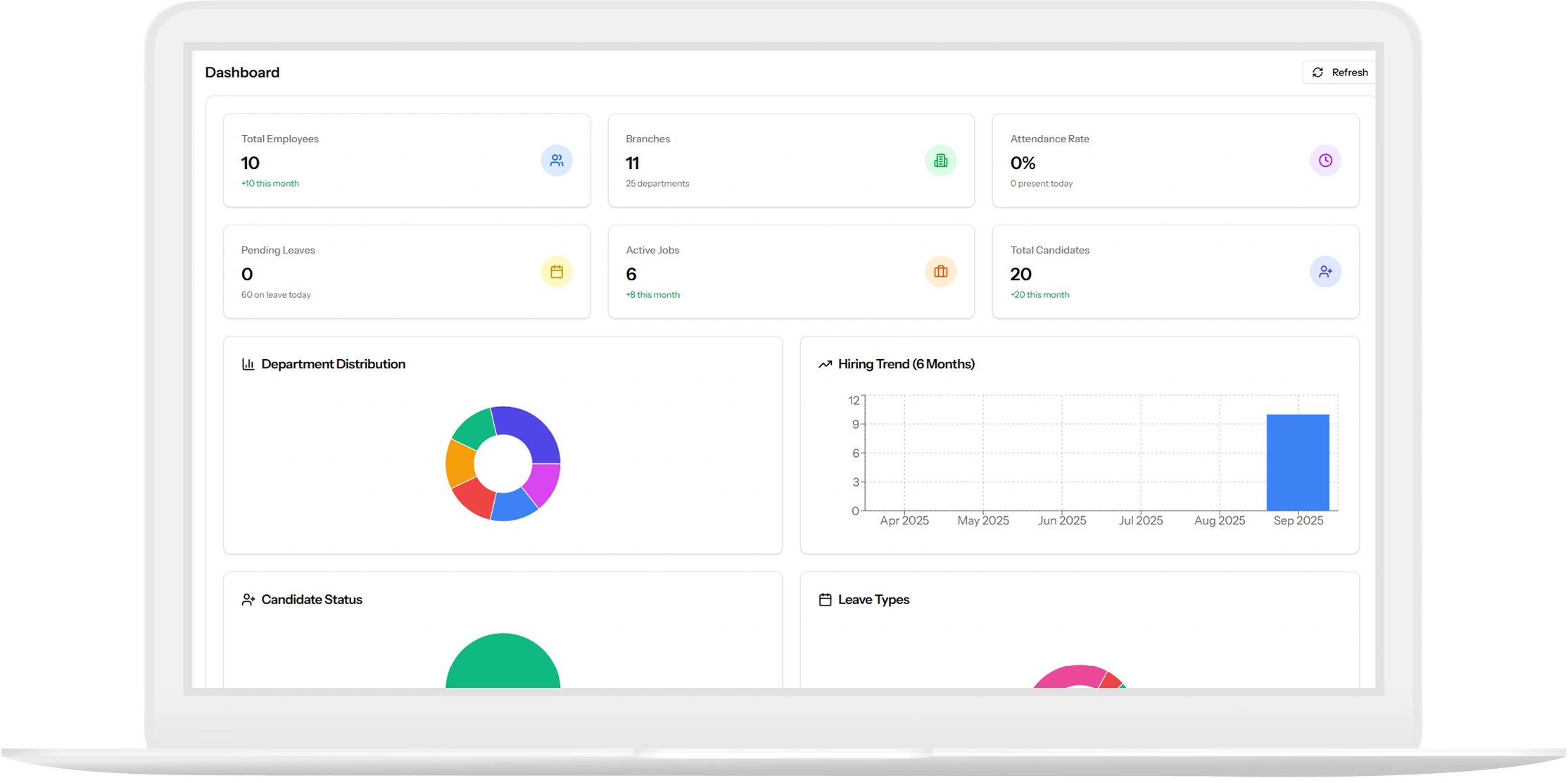Click the green Branches building icon
The width and height of the screenshot is (1568, 783).
point(940,161)
